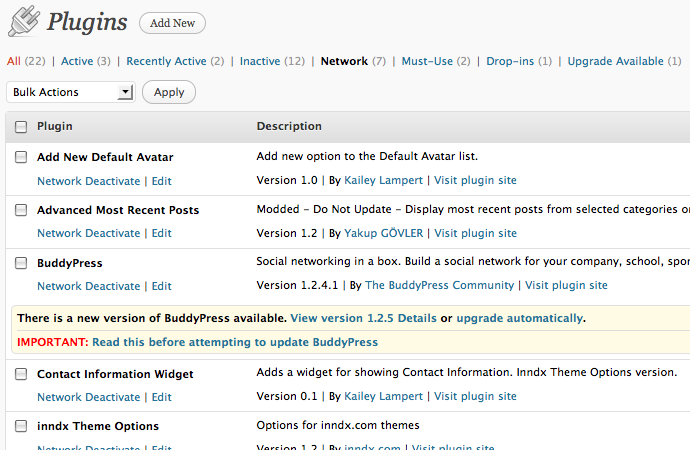Image resolution: width=690 pixels, height=450 pixels.
Task: Edit the BuddyPress plugin
Action: coord(161,286)
